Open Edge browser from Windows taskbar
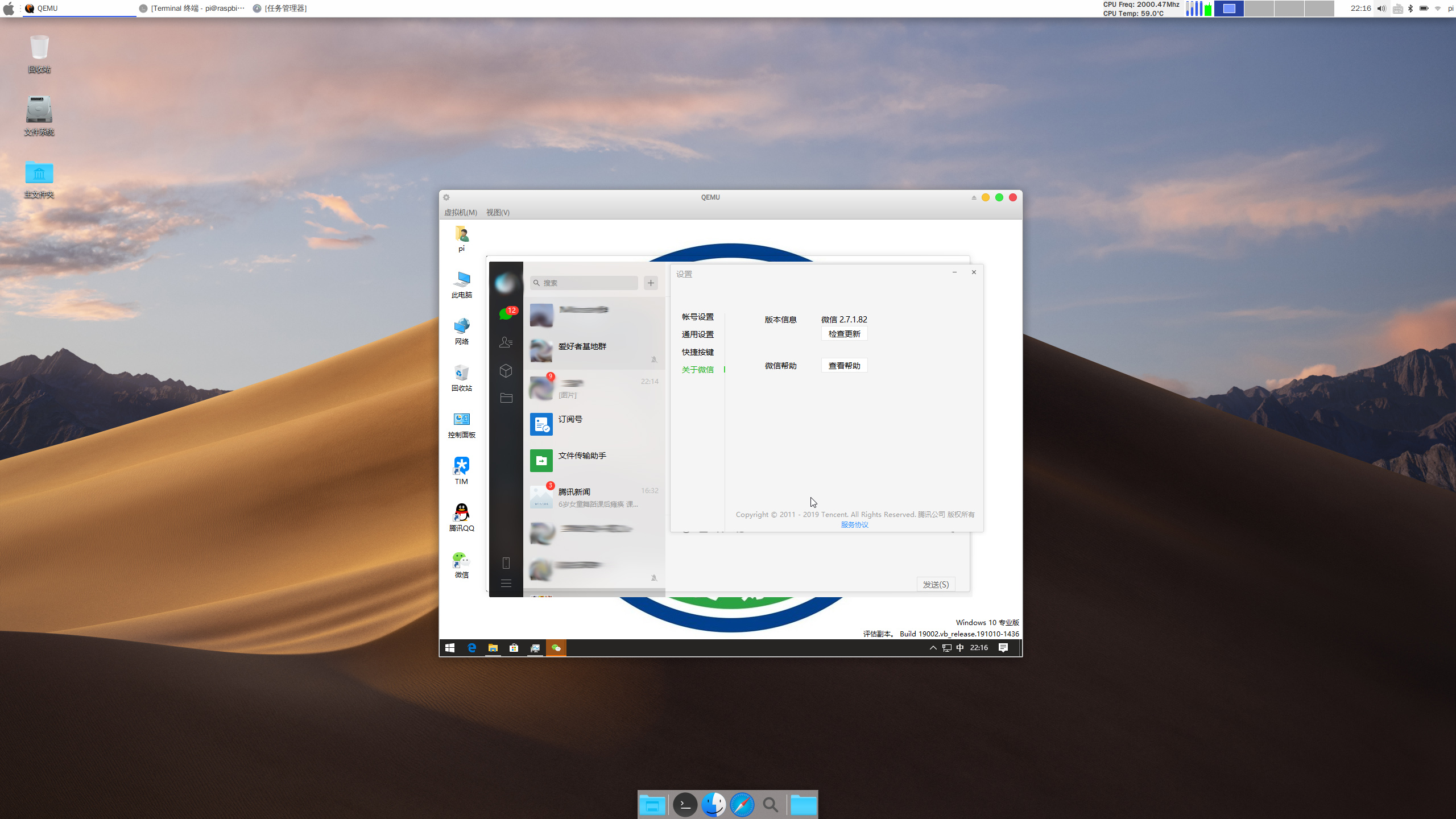The height and width of the screenshot is (819, 1456). pos(471,648)
